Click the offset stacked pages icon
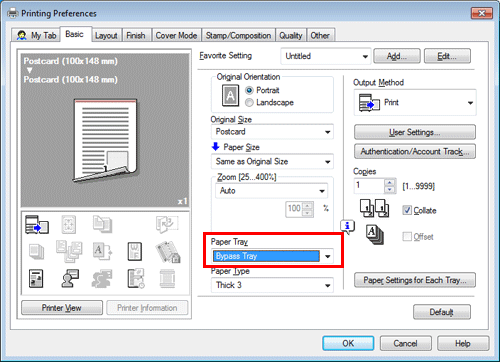The image size is (500, 362). pyautogui.click(x=375, y=235)
